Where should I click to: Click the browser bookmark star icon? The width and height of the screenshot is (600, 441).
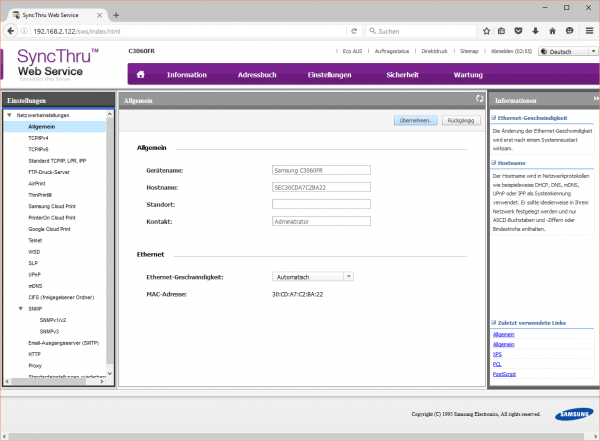(x=486, y=32)
